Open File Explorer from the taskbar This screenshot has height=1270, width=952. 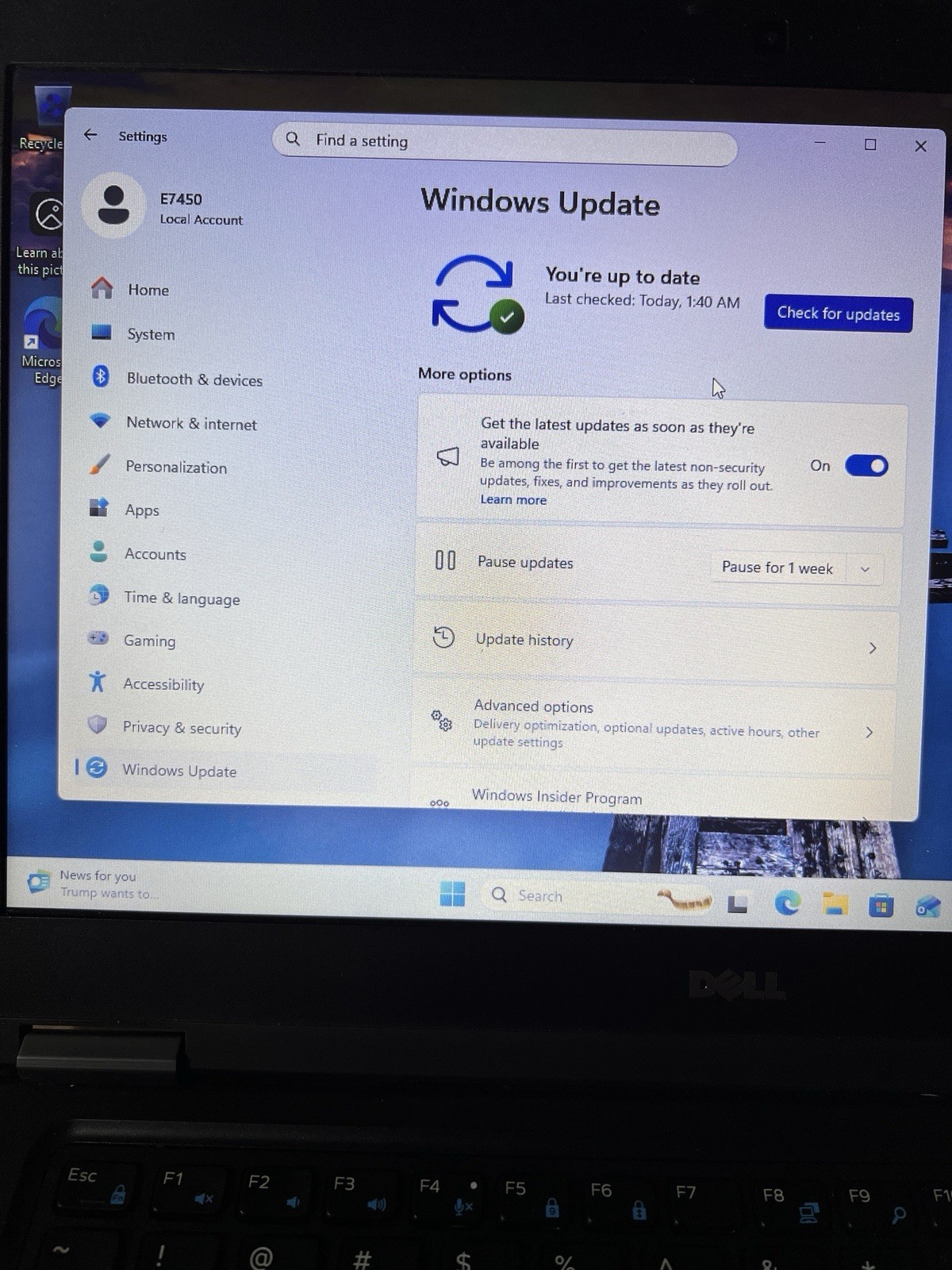[x=835, y=904]
